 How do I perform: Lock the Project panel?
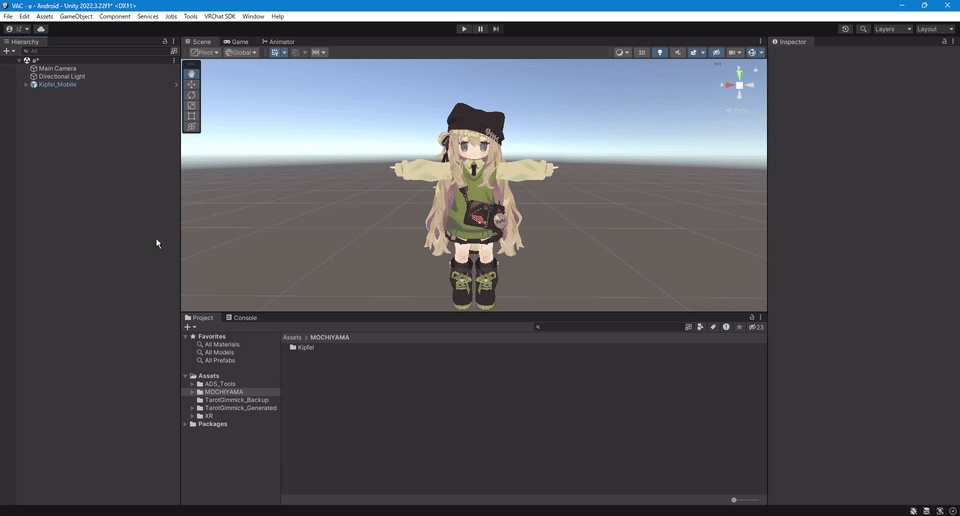pos(752,317)
